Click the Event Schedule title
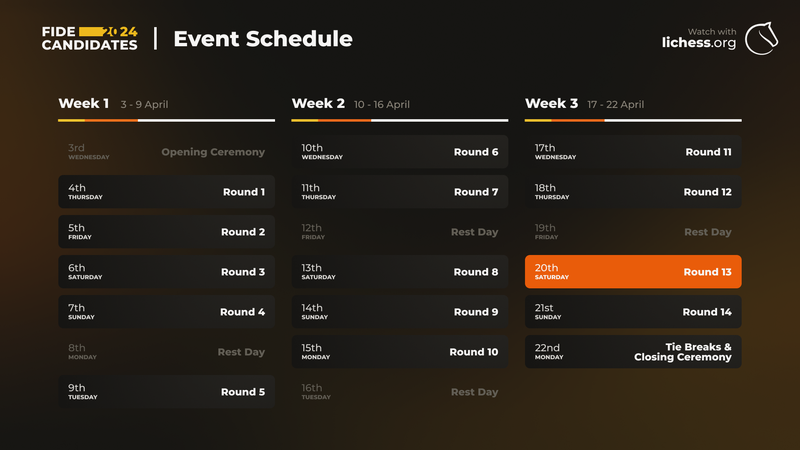Viewport: 800px width, 450px height. coord(263,39)
